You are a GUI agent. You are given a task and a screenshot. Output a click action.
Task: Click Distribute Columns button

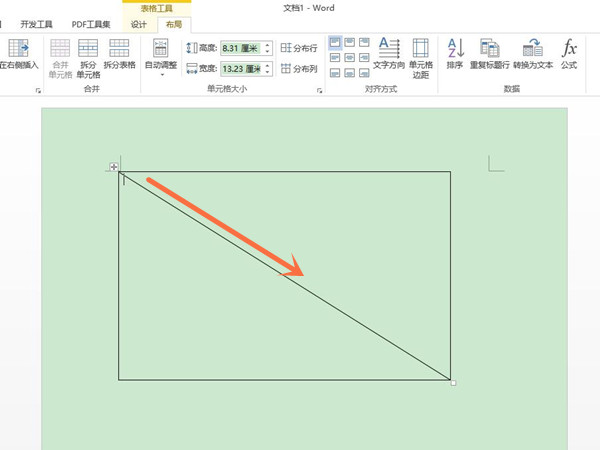(x=299, y=68)
